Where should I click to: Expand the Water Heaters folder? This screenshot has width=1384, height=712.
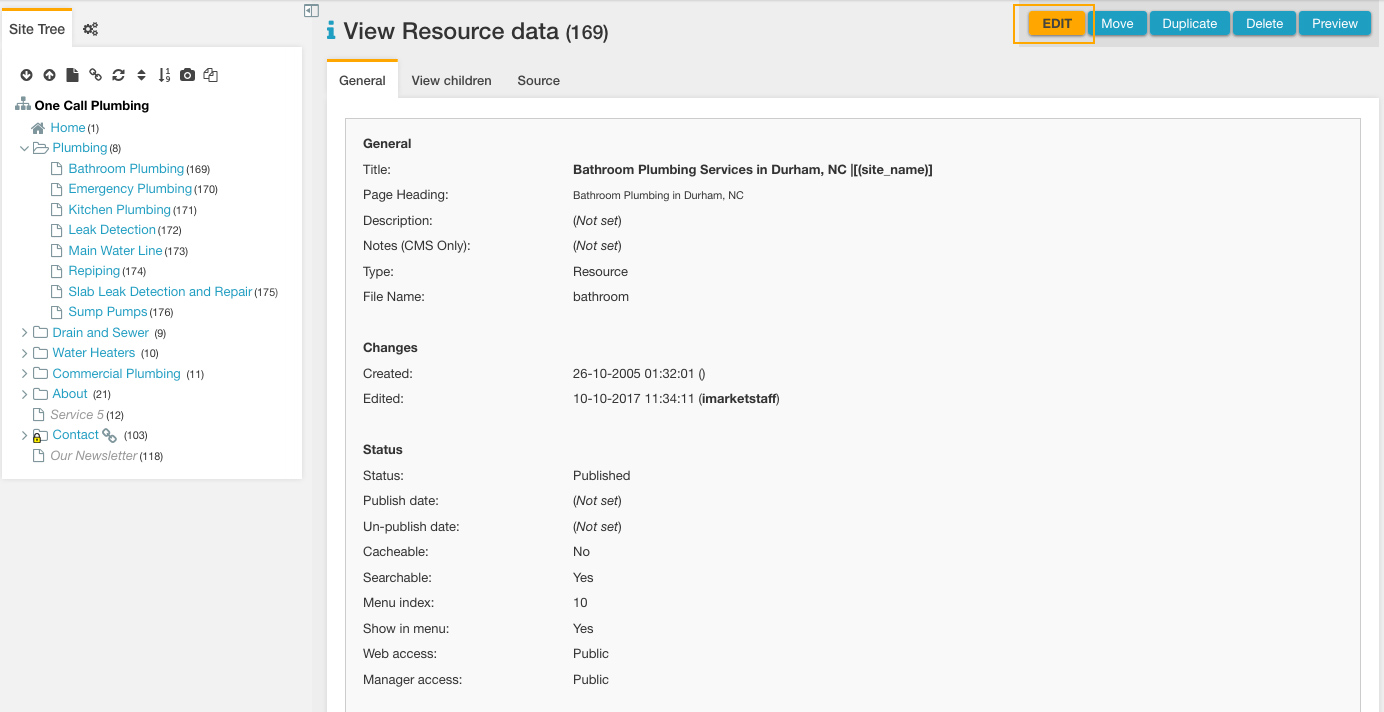[25, 353]
